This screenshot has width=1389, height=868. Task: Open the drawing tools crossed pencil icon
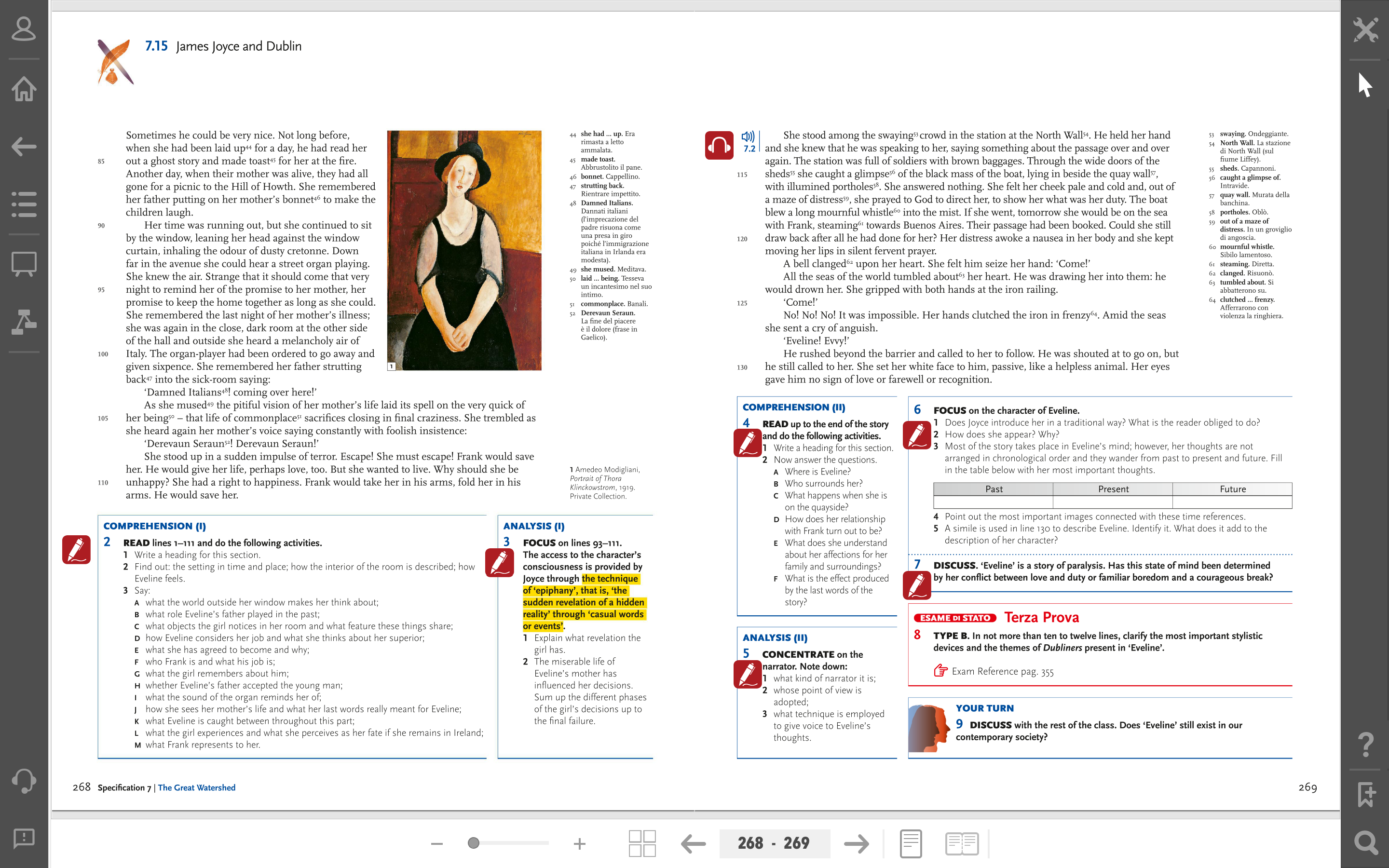pos(1365,29)
